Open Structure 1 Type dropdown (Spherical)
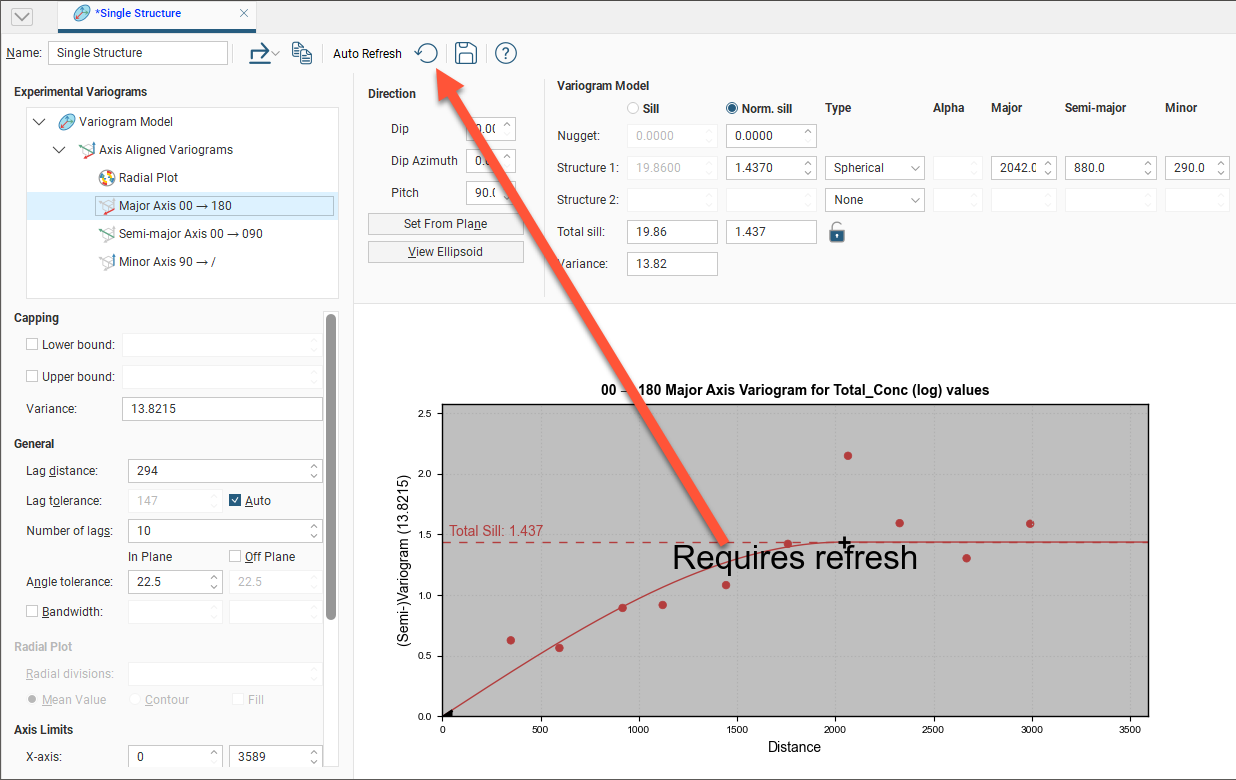1236x780 pixels. [x=875, y=168]
